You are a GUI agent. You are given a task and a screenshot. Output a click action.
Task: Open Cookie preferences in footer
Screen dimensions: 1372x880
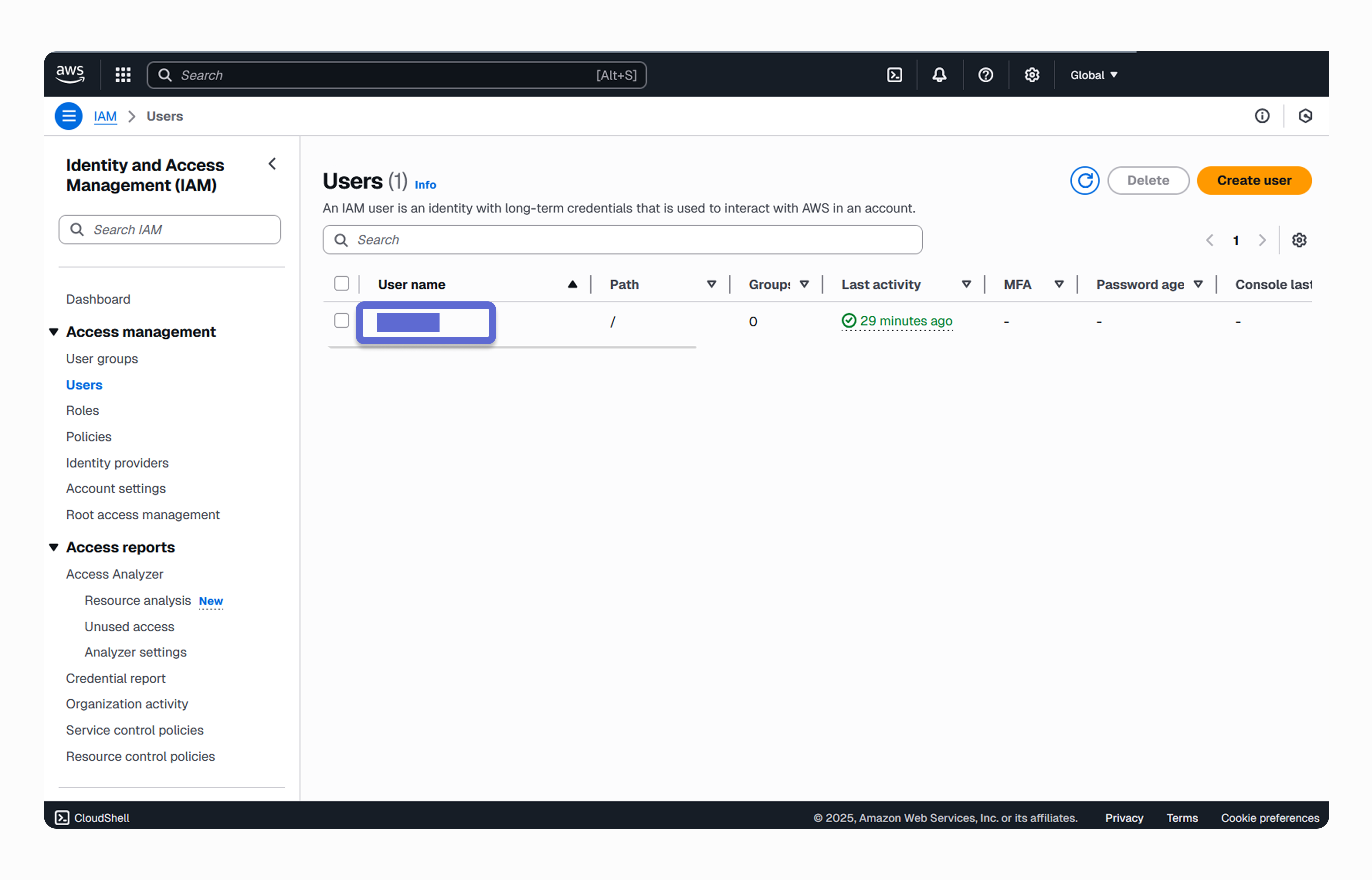click(x=1270, y=818)
